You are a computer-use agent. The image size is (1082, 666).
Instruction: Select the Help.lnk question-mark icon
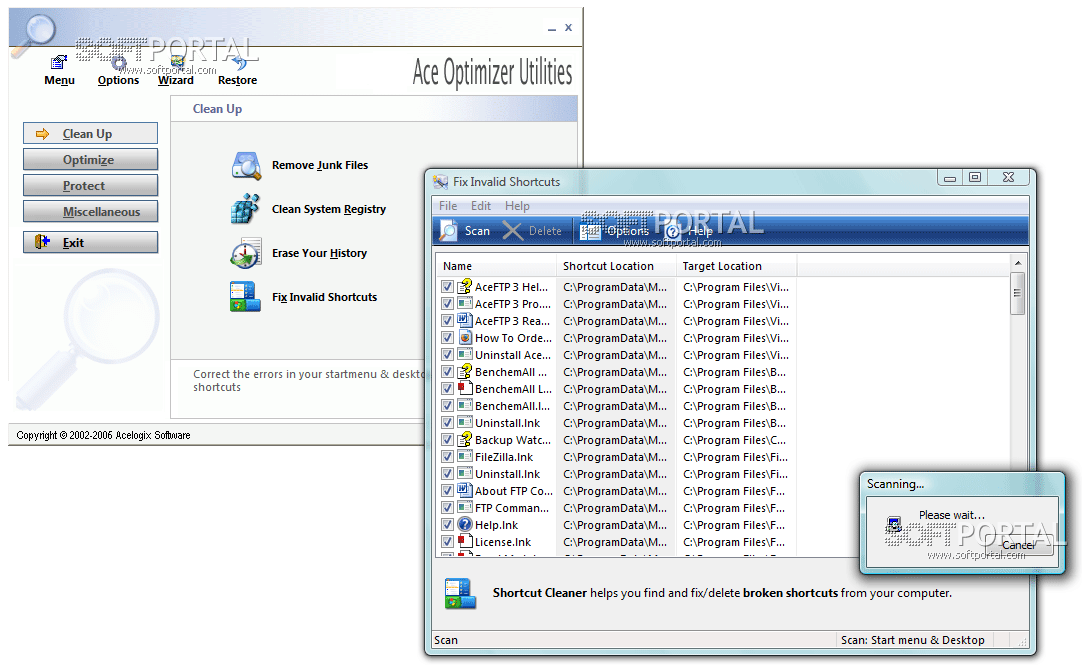click(x=465, y=525)
